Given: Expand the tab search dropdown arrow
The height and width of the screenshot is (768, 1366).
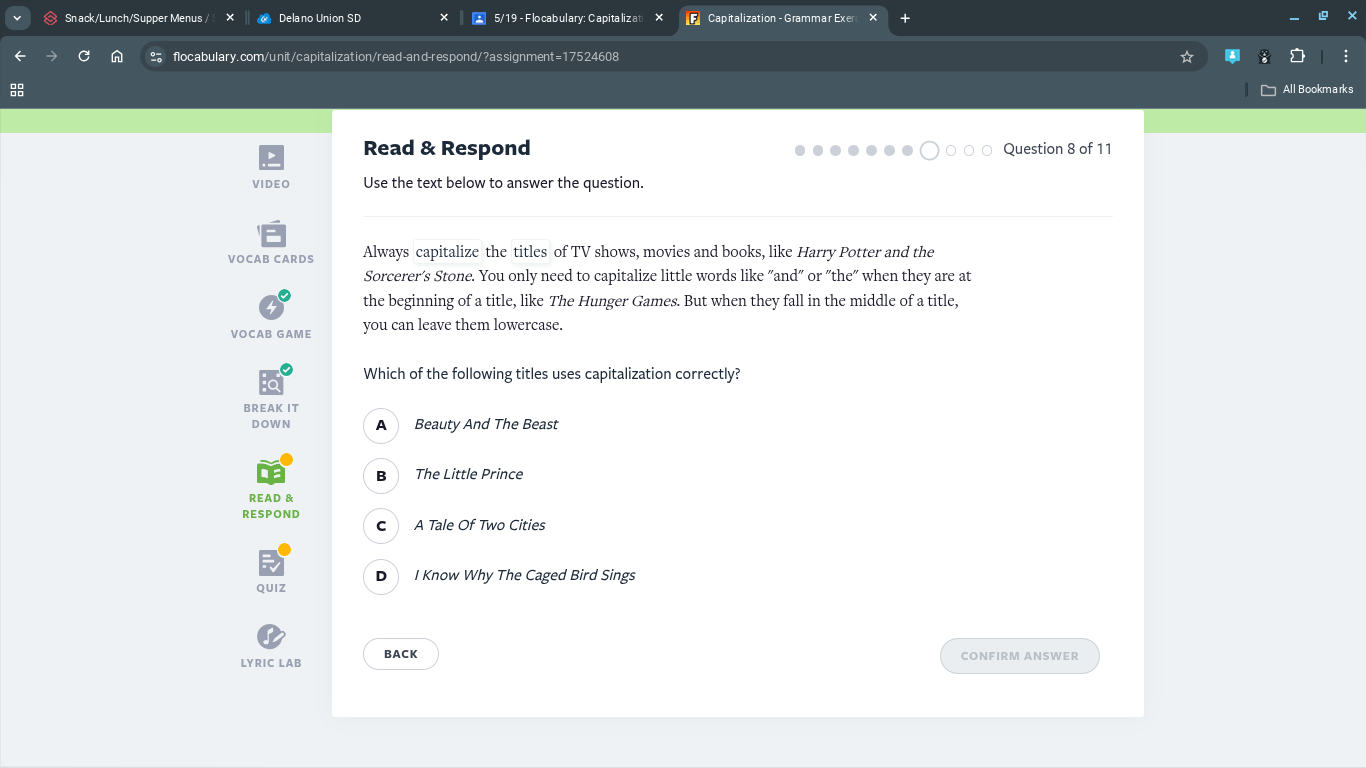Looking at the screenshot, I should (17, 18).
